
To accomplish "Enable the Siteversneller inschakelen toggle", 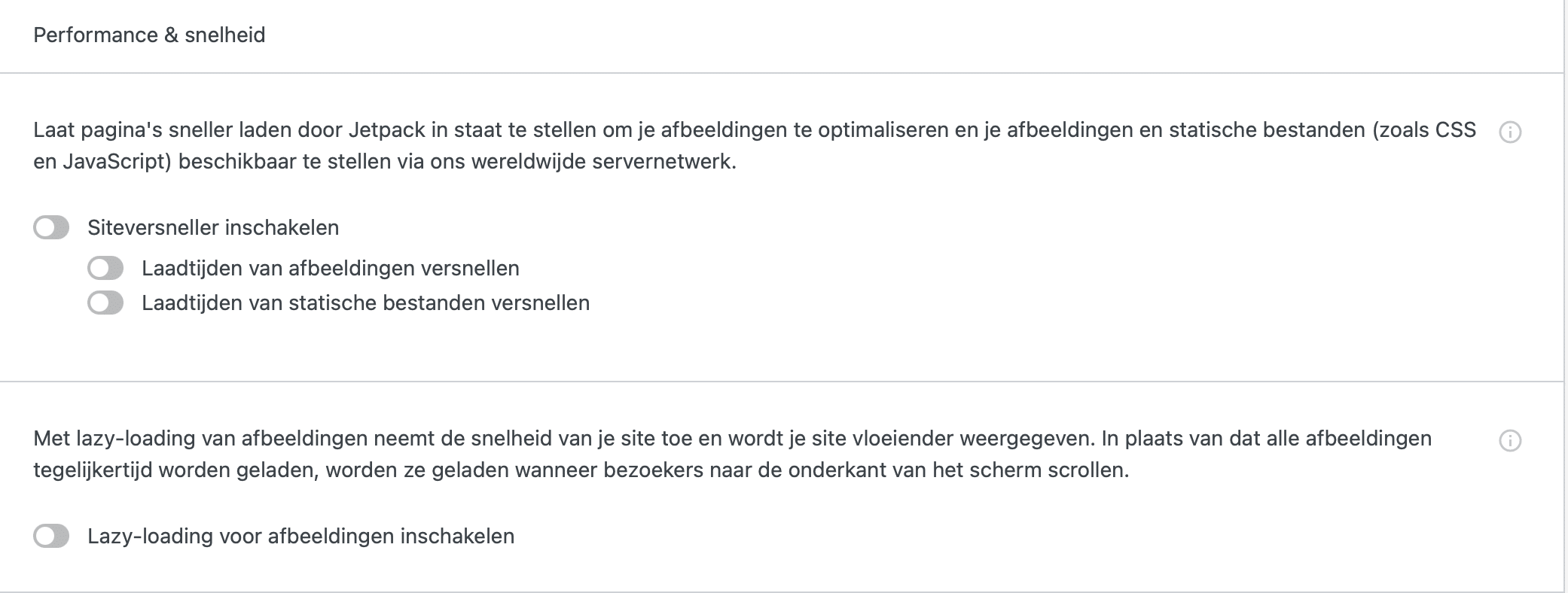I will point(51,227).
